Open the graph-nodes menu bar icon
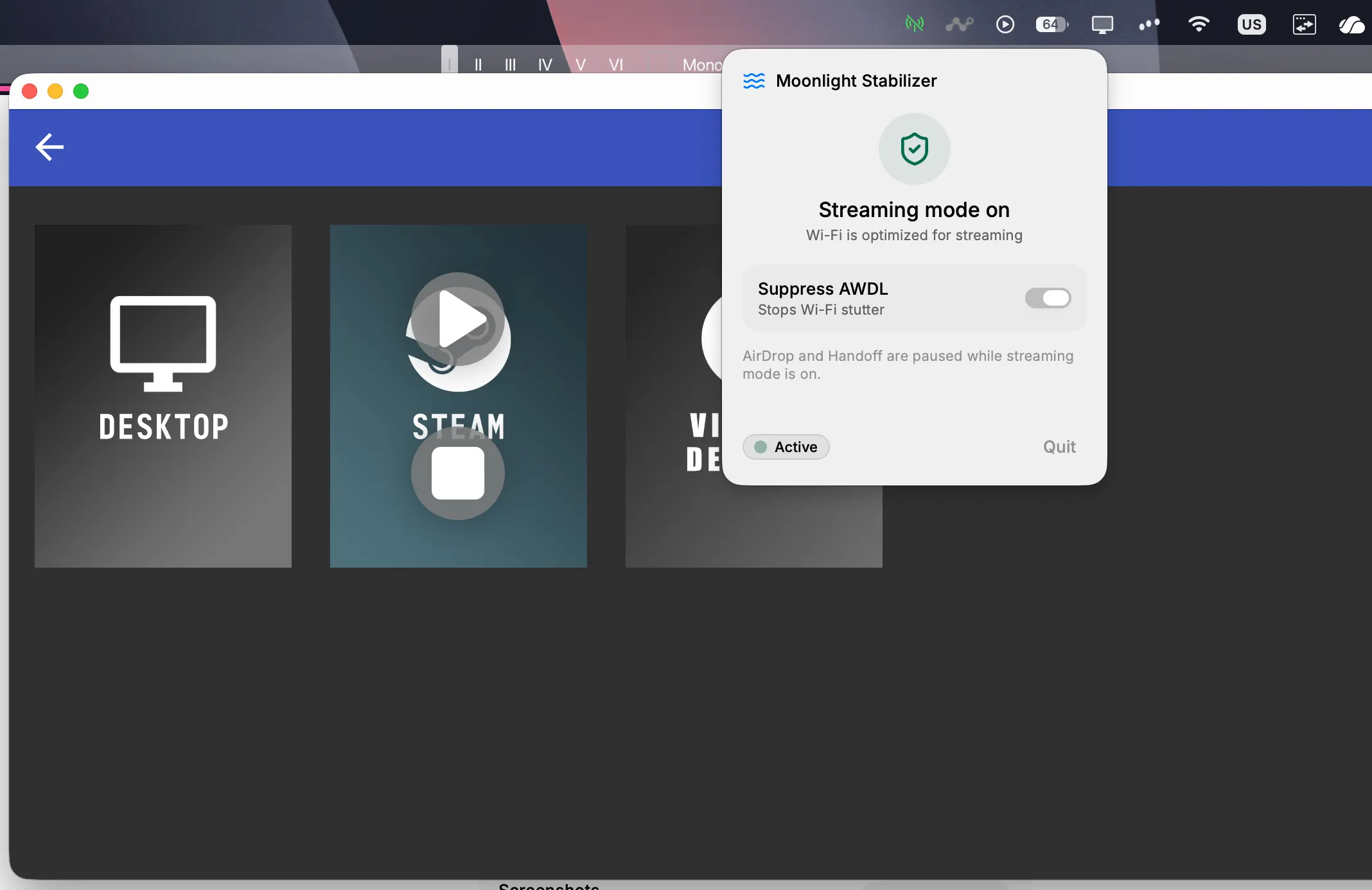Screen dimensions: 1372x890 tap(960, 24)
